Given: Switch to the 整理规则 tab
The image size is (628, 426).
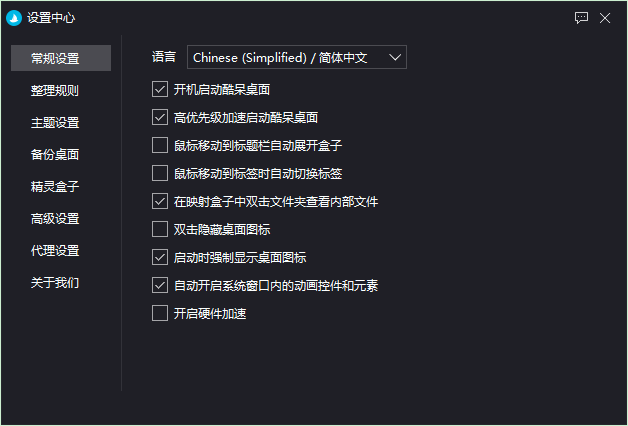Looking at the screenshot, I should point(55,90).
